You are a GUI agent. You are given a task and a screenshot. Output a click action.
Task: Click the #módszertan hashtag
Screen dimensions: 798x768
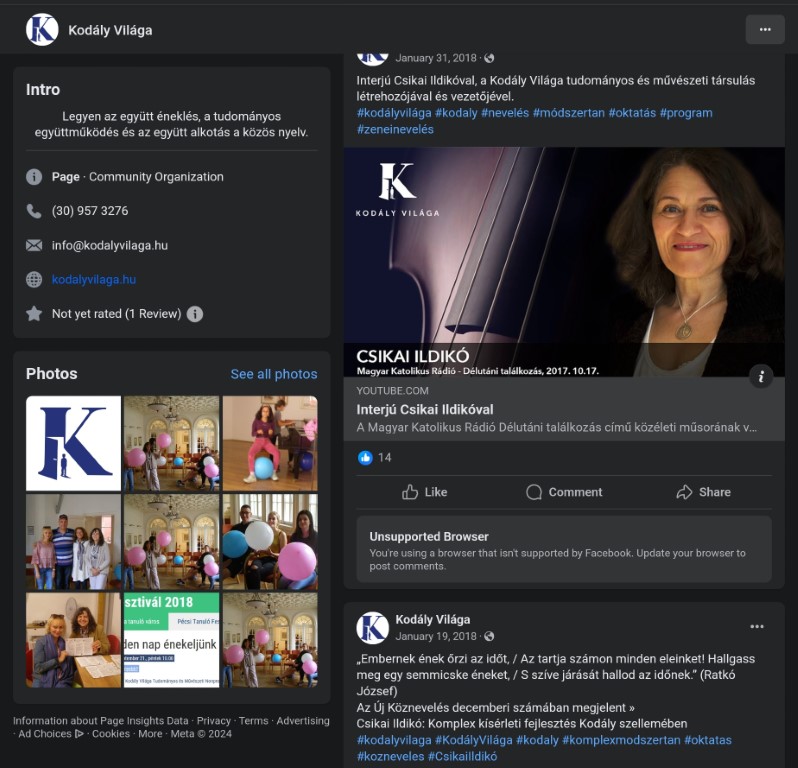(568, 113)
